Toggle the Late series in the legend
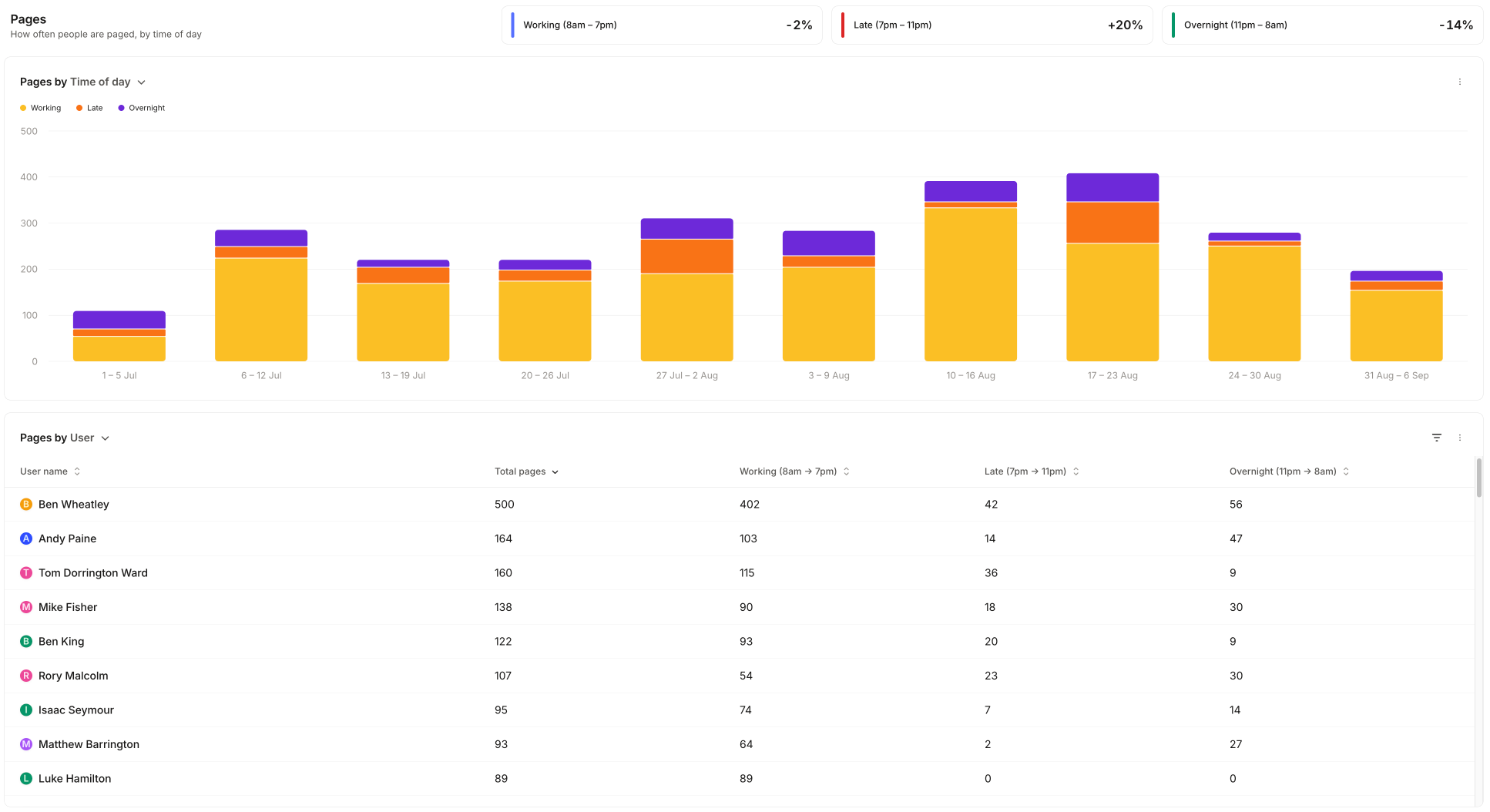The width and height of the screenshot is (1490, 812). tap(89, 108)
